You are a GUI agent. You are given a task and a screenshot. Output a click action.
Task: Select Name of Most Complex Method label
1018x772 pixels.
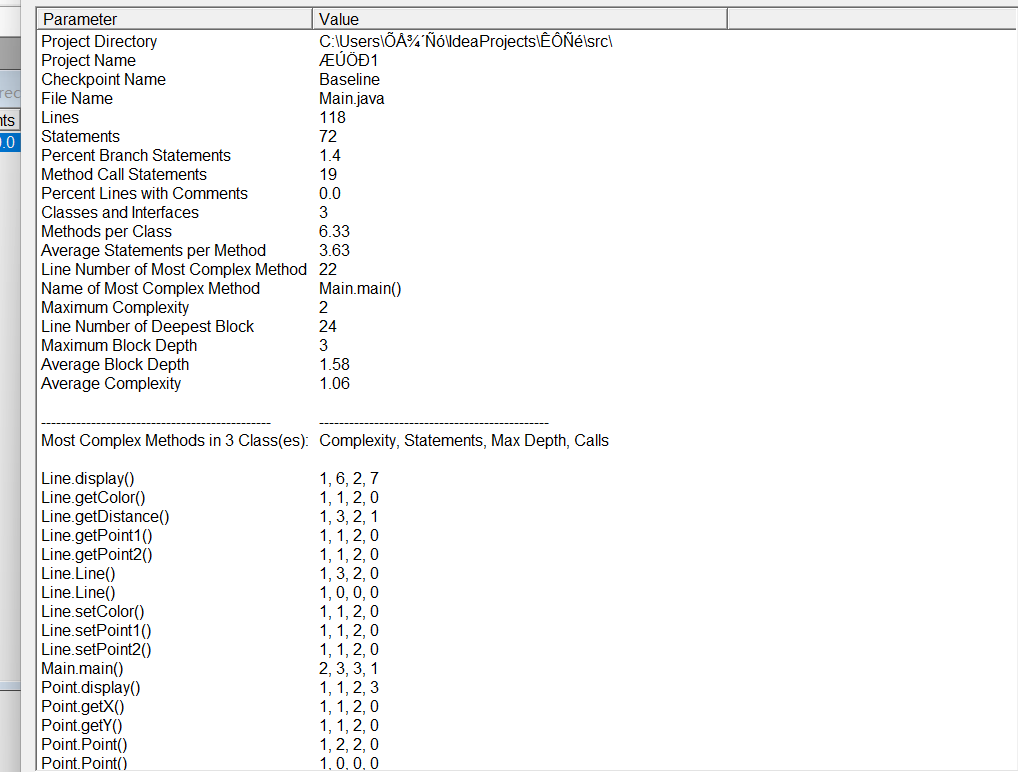point(151,288)
